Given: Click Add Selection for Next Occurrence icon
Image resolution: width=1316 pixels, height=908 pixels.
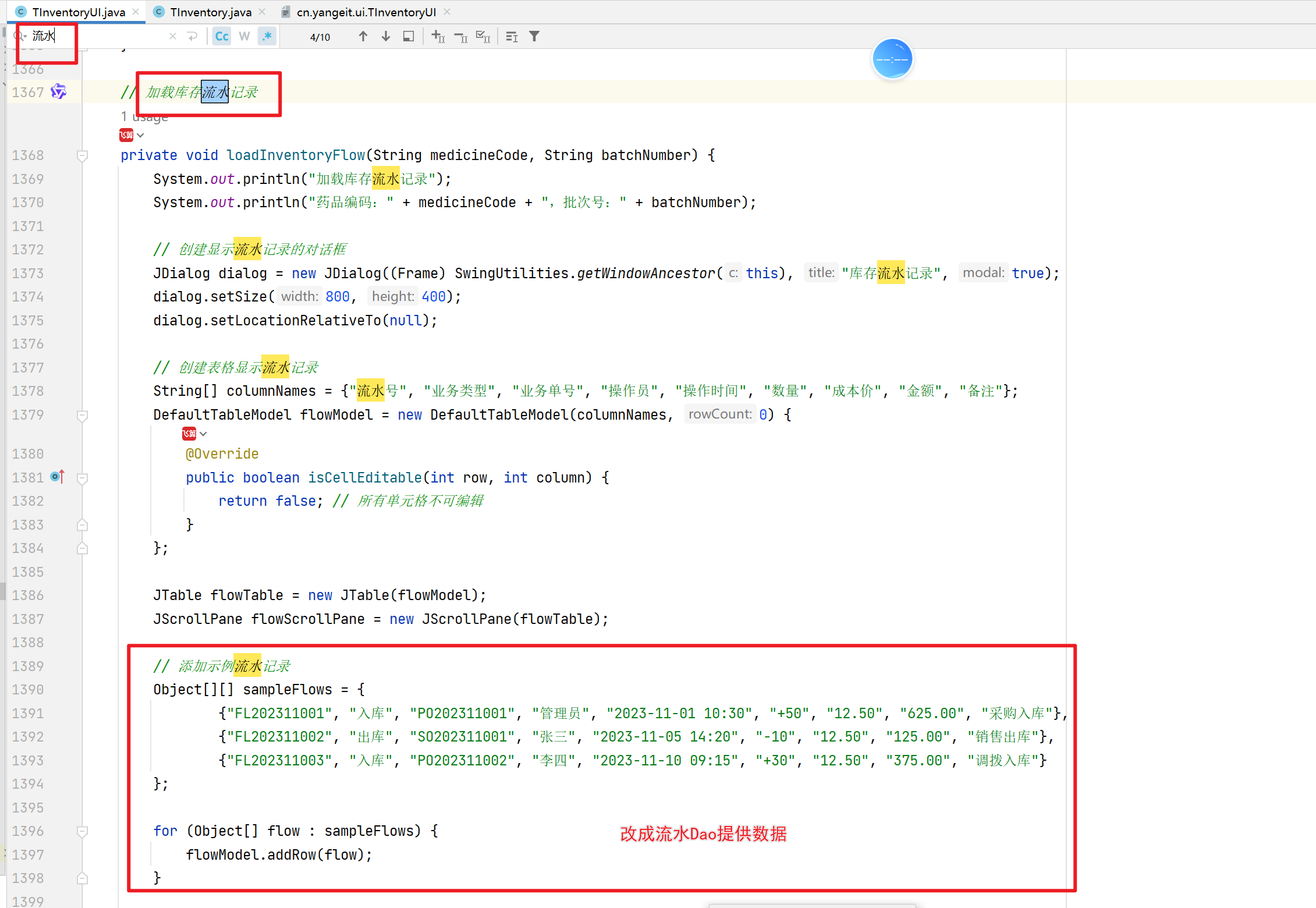Looking at the screenshot, I should [x=438, y=37].
